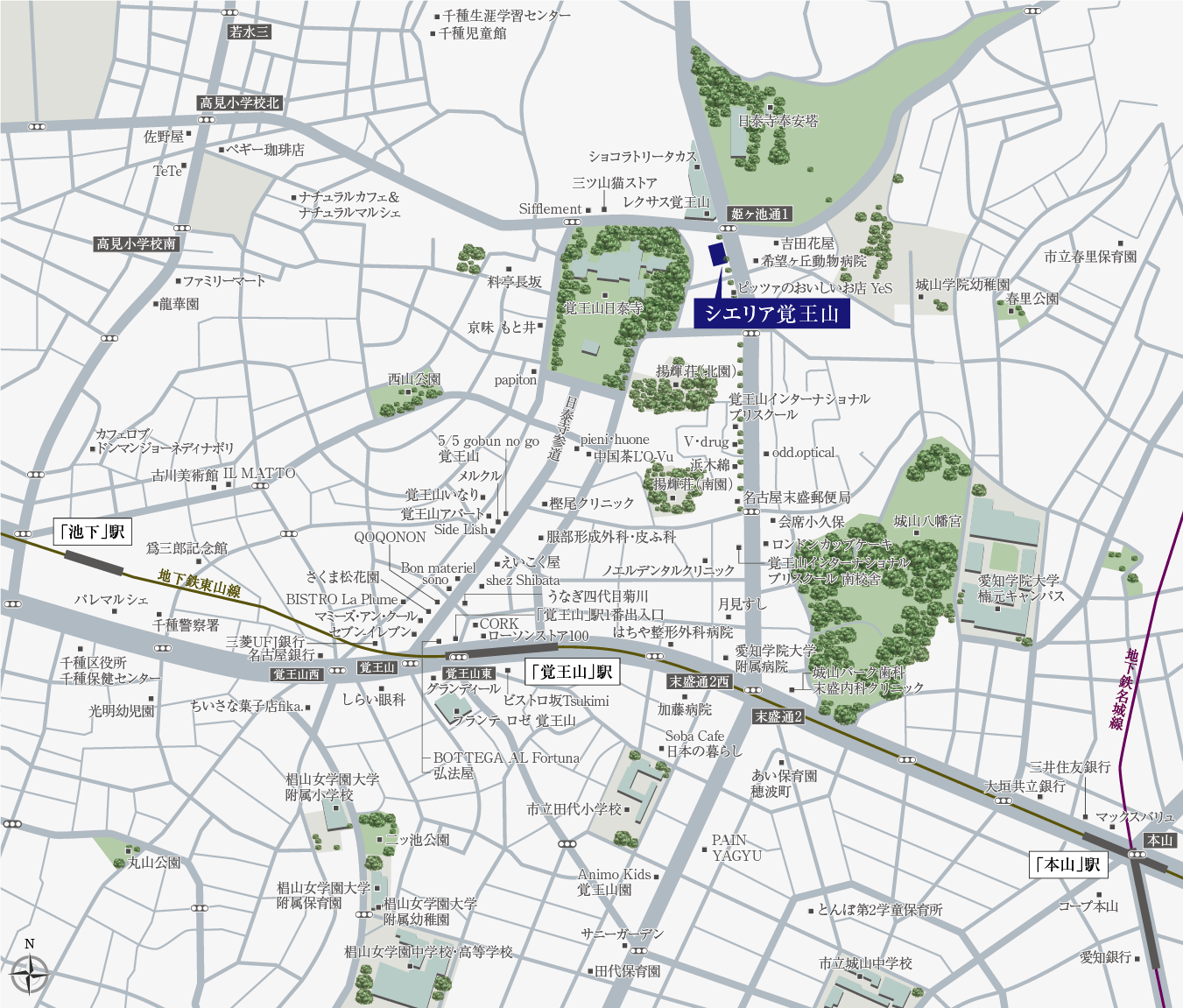Click the 末盛通2 intersection sign
The image size is (1183, 1008).
pos(779,716)
